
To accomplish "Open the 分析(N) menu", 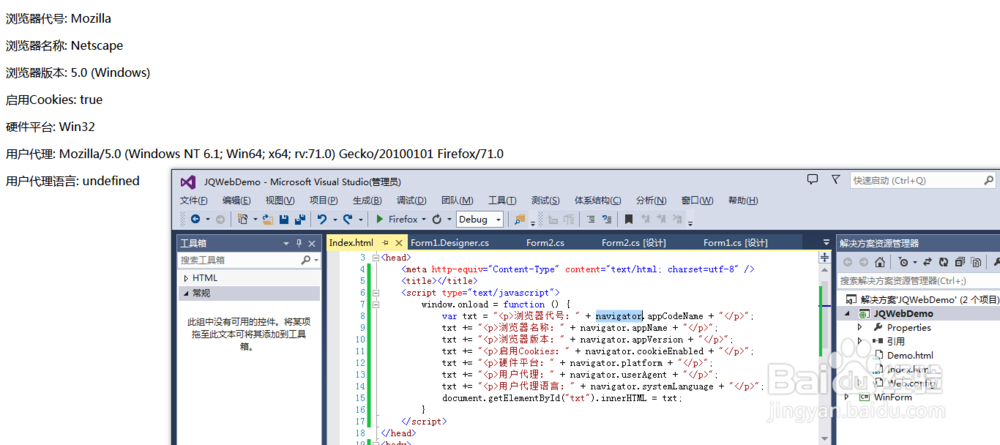I will click(x=651, y=200).
